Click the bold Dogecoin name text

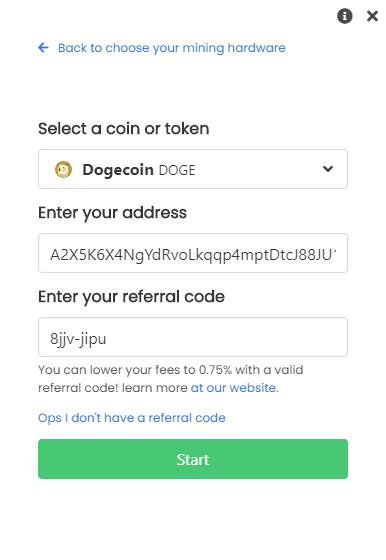point(118,170)
